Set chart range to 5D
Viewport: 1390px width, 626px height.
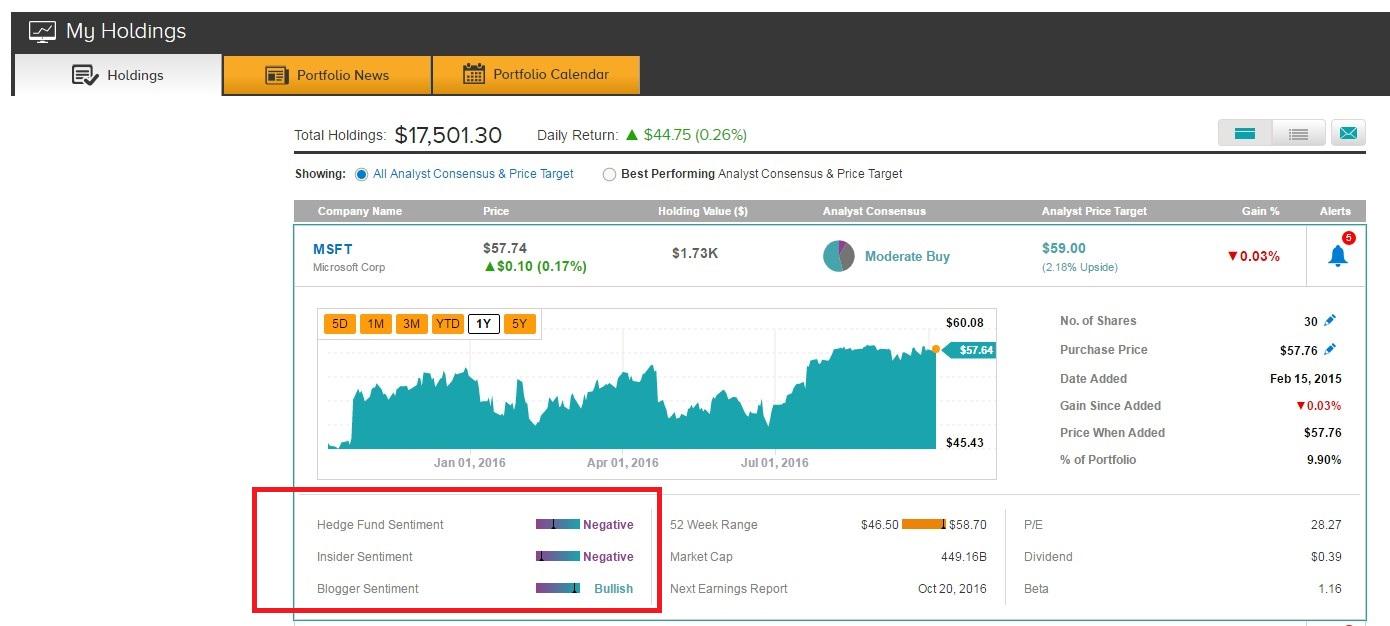340,324
